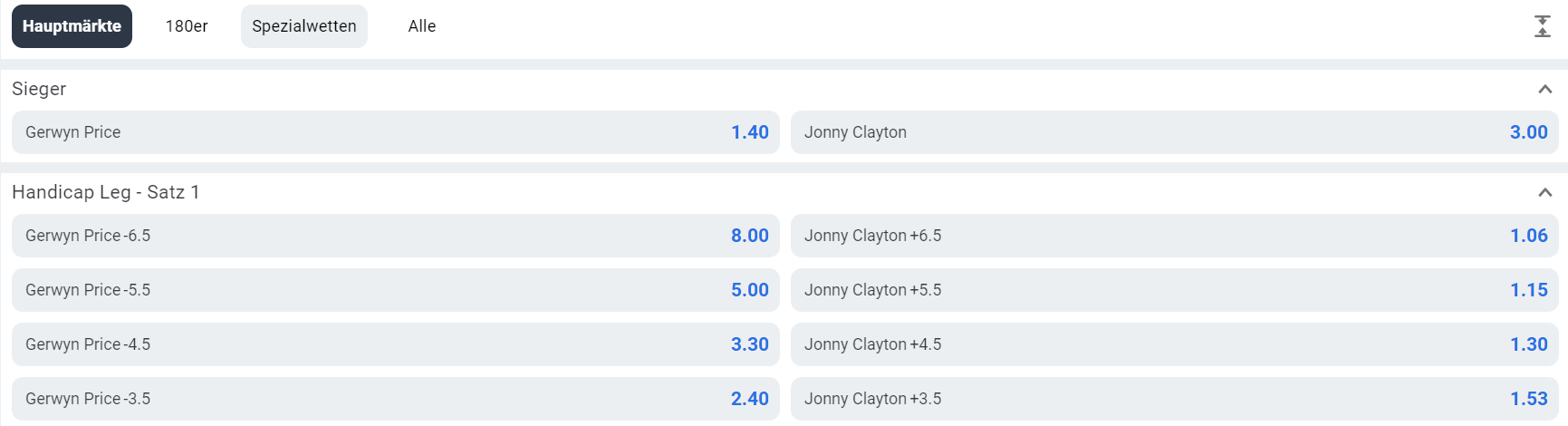
Task: Click the Sieger section heading
Action: [x=39, y=89]
